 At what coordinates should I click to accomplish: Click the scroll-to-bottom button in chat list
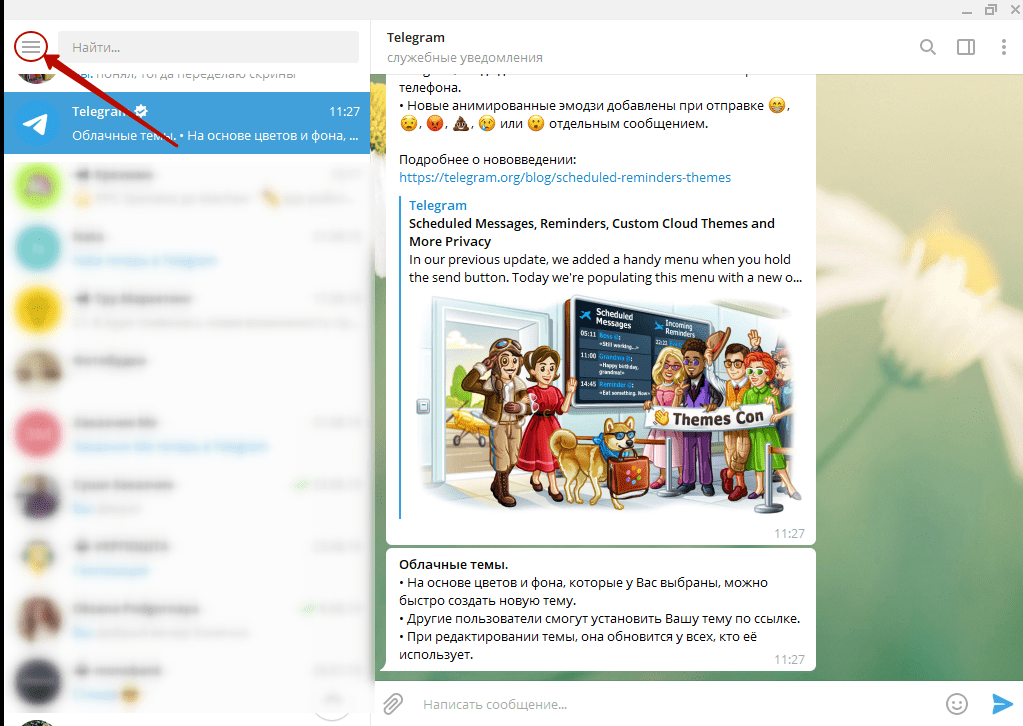tap(333, 703)
